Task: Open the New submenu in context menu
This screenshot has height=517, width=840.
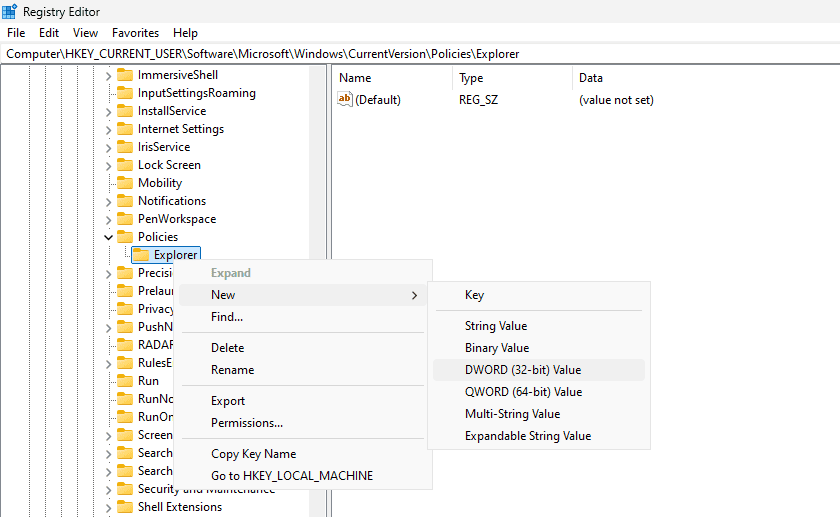Action: click(303, 295)
